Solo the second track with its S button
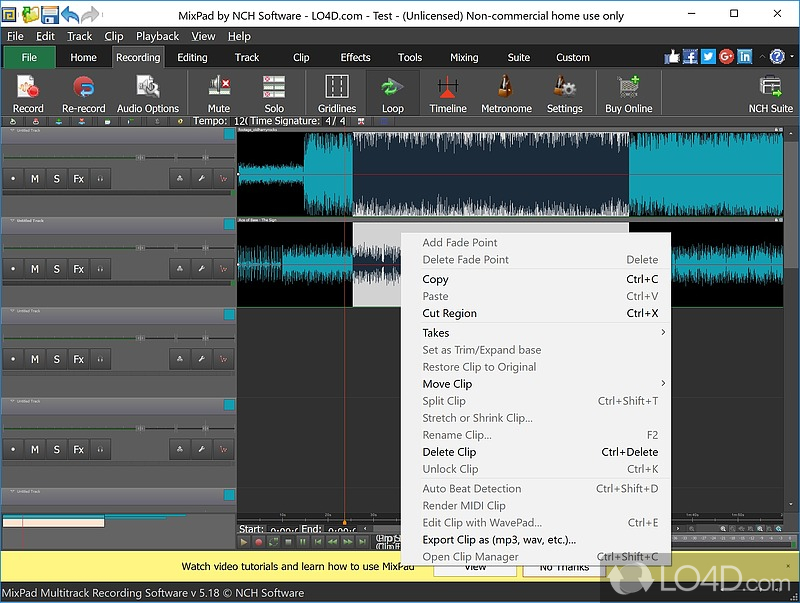The height and width of the screenshot is (603, 800). pyautogui.click(x=57, y=269)
